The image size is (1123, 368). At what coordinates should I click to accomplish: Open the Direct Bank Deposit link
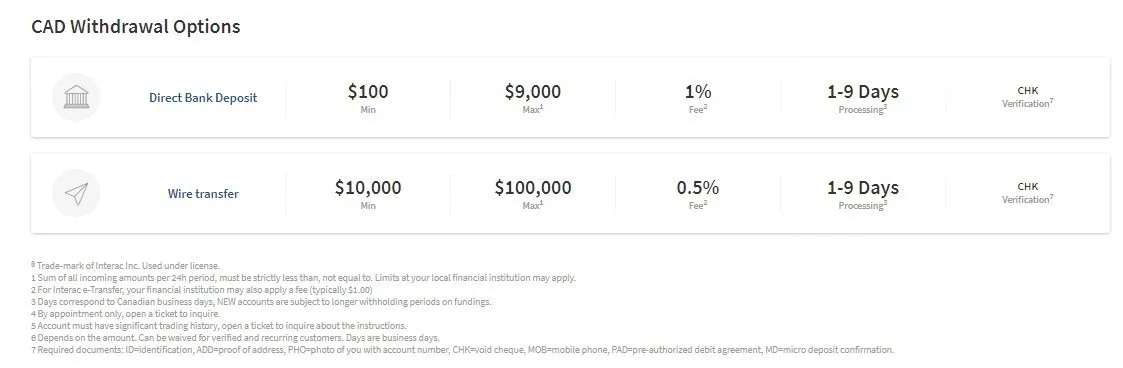point(203,98)
